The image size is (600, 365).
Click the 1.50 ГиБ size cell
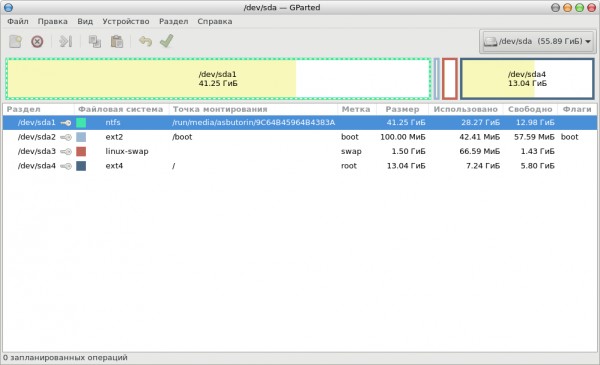[408, 152]
